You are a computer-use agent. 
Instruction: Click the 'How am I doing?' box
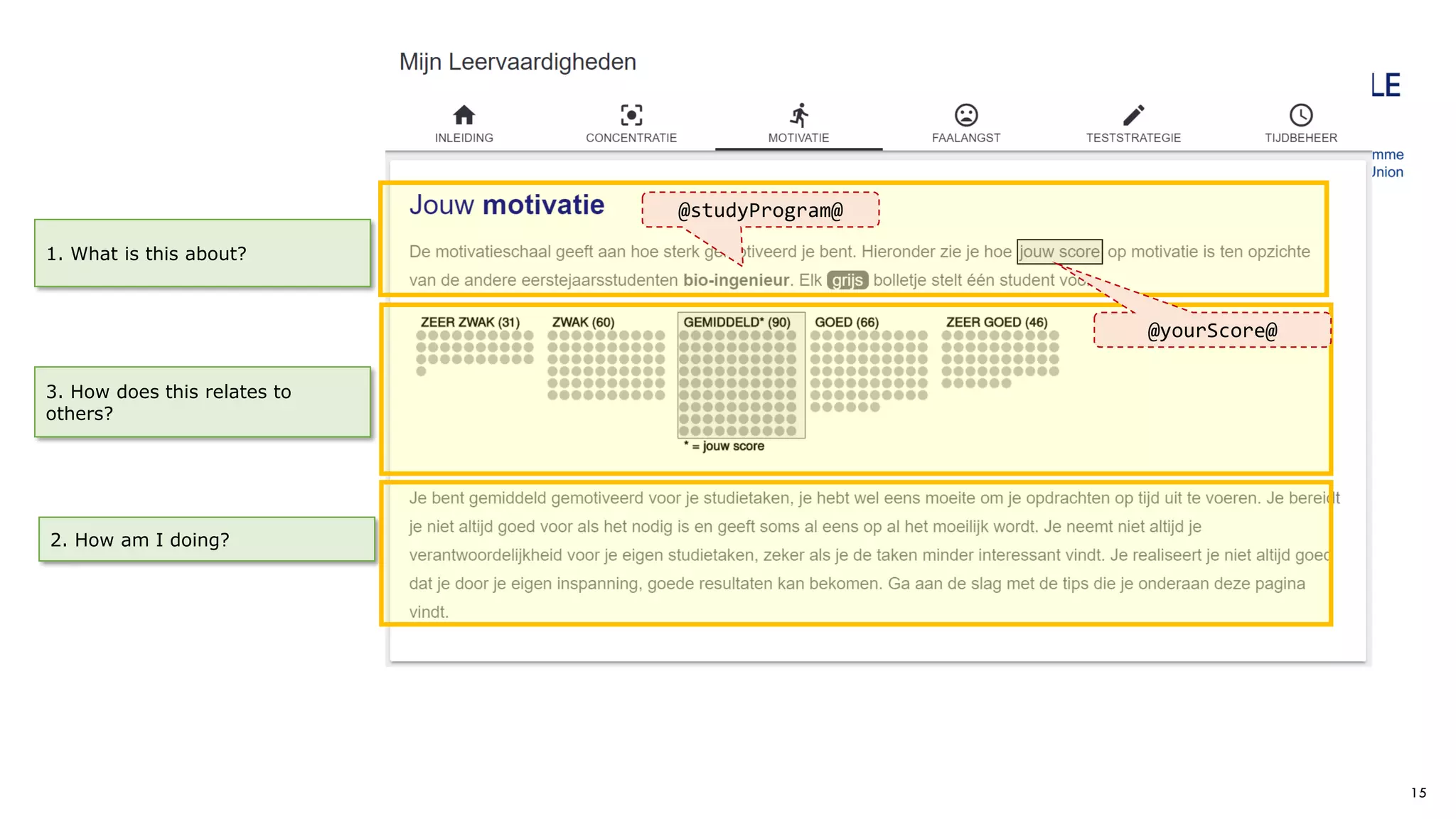point(206,540)
